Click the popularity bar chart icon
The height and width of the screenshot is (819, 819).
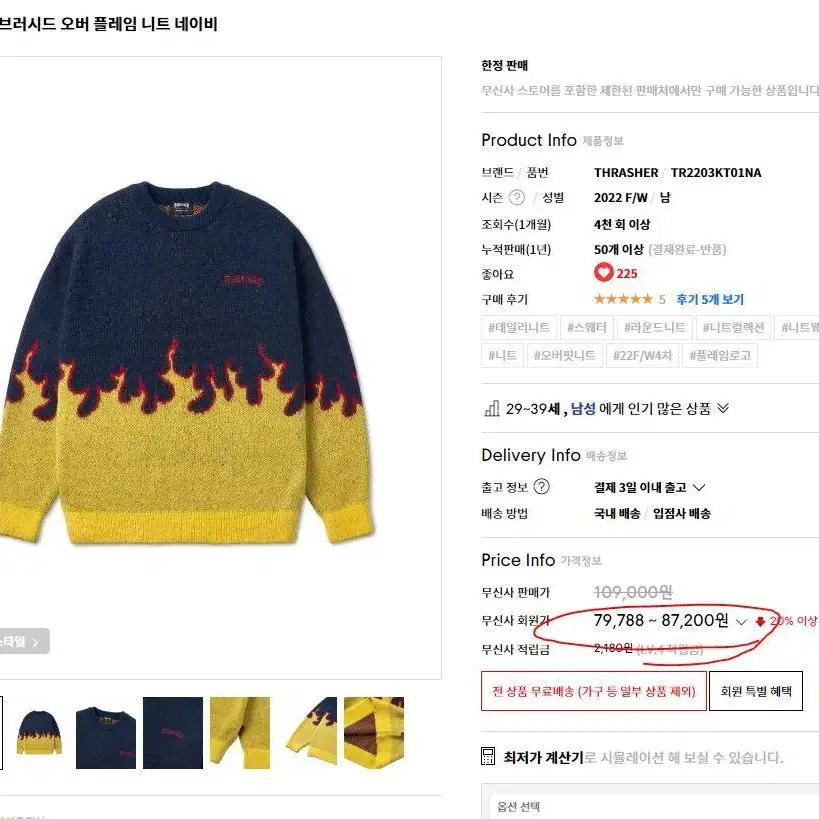tap(492, 408)
